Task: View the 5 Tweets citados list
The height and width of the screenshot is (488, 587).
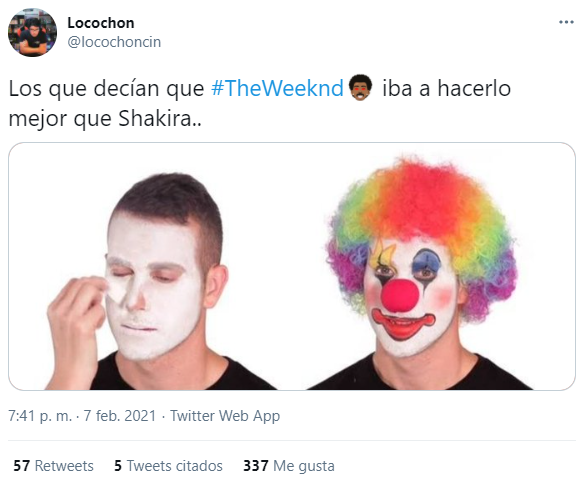Action: point(168,466)
